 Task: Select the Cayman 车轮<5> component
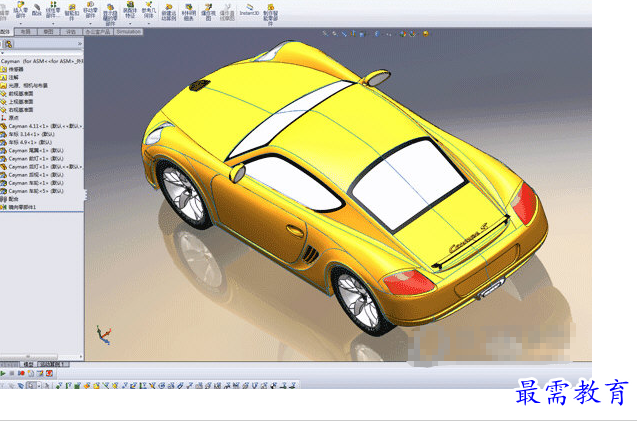click(32, 191)
